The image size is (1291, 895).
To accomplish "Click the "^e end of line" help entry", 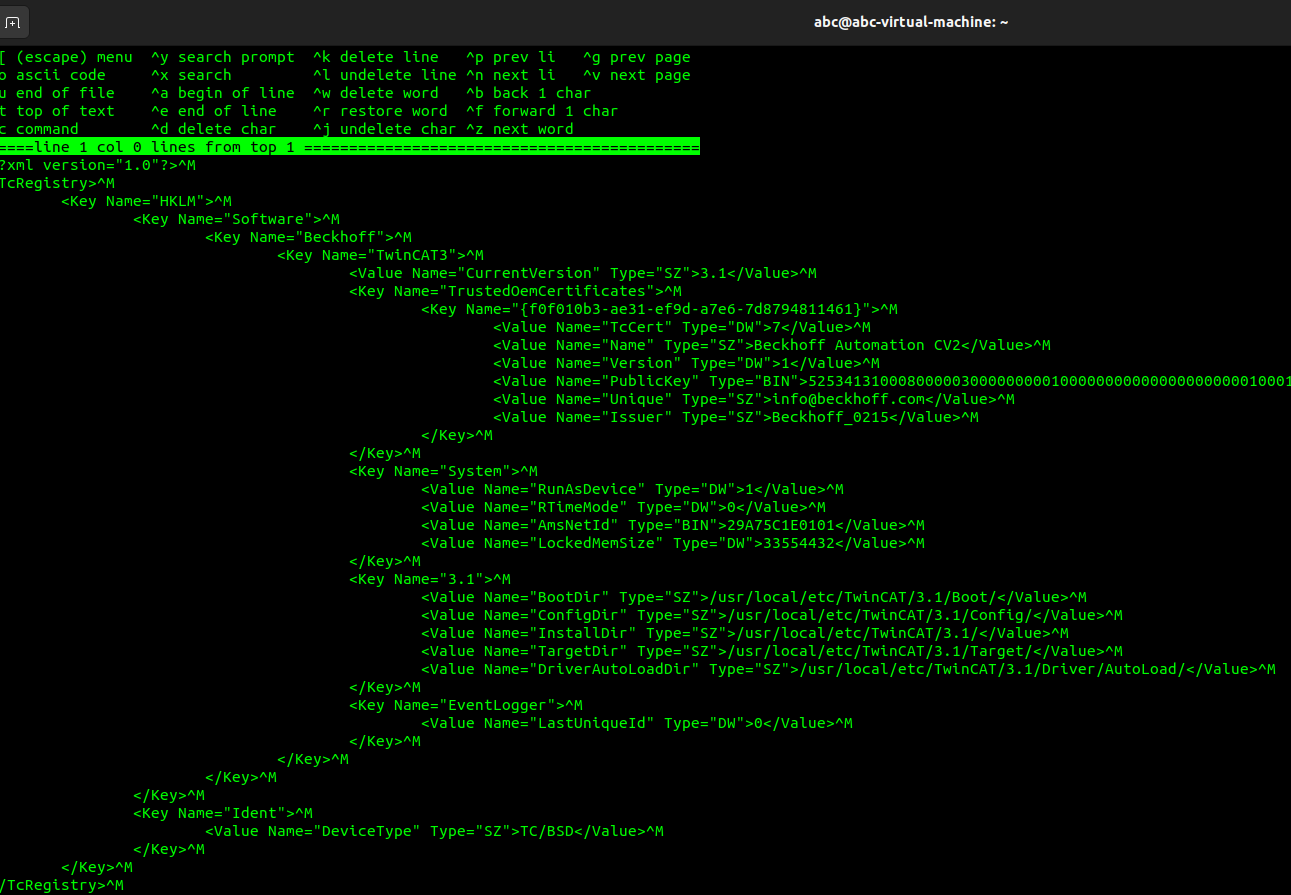I will (x=214, y=111).
